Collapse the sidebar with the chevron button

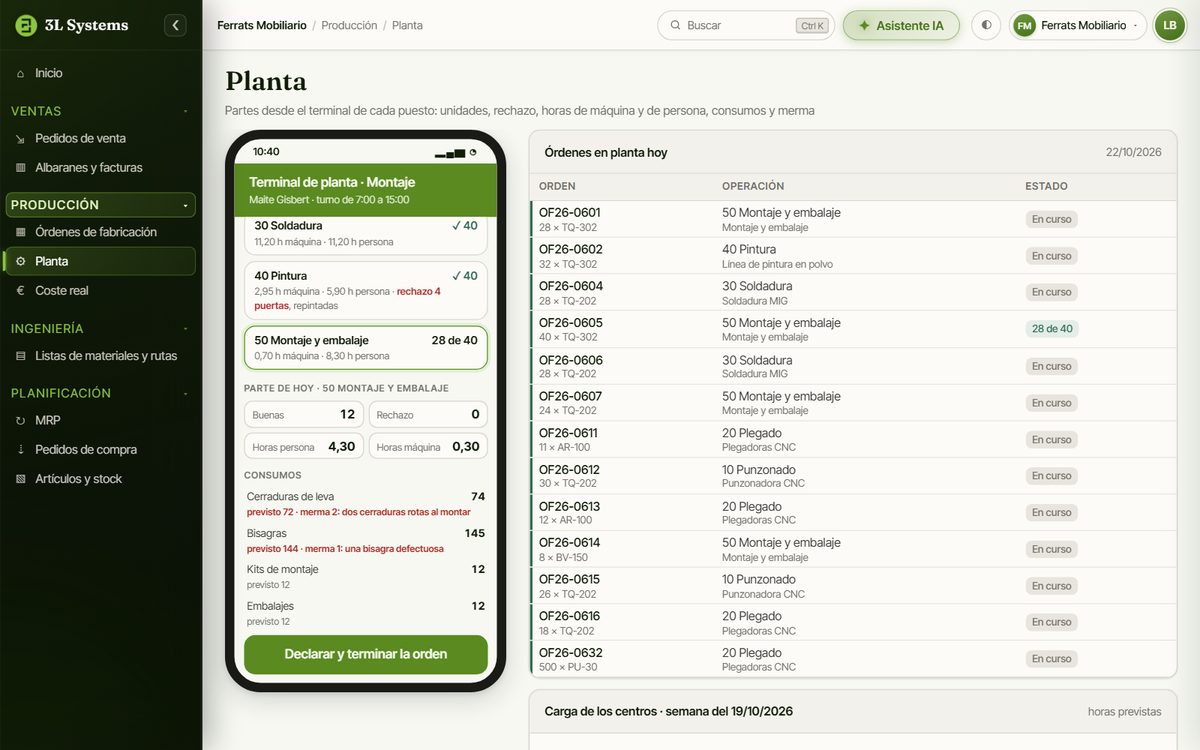pyautogui.click(x=176, y=25)
